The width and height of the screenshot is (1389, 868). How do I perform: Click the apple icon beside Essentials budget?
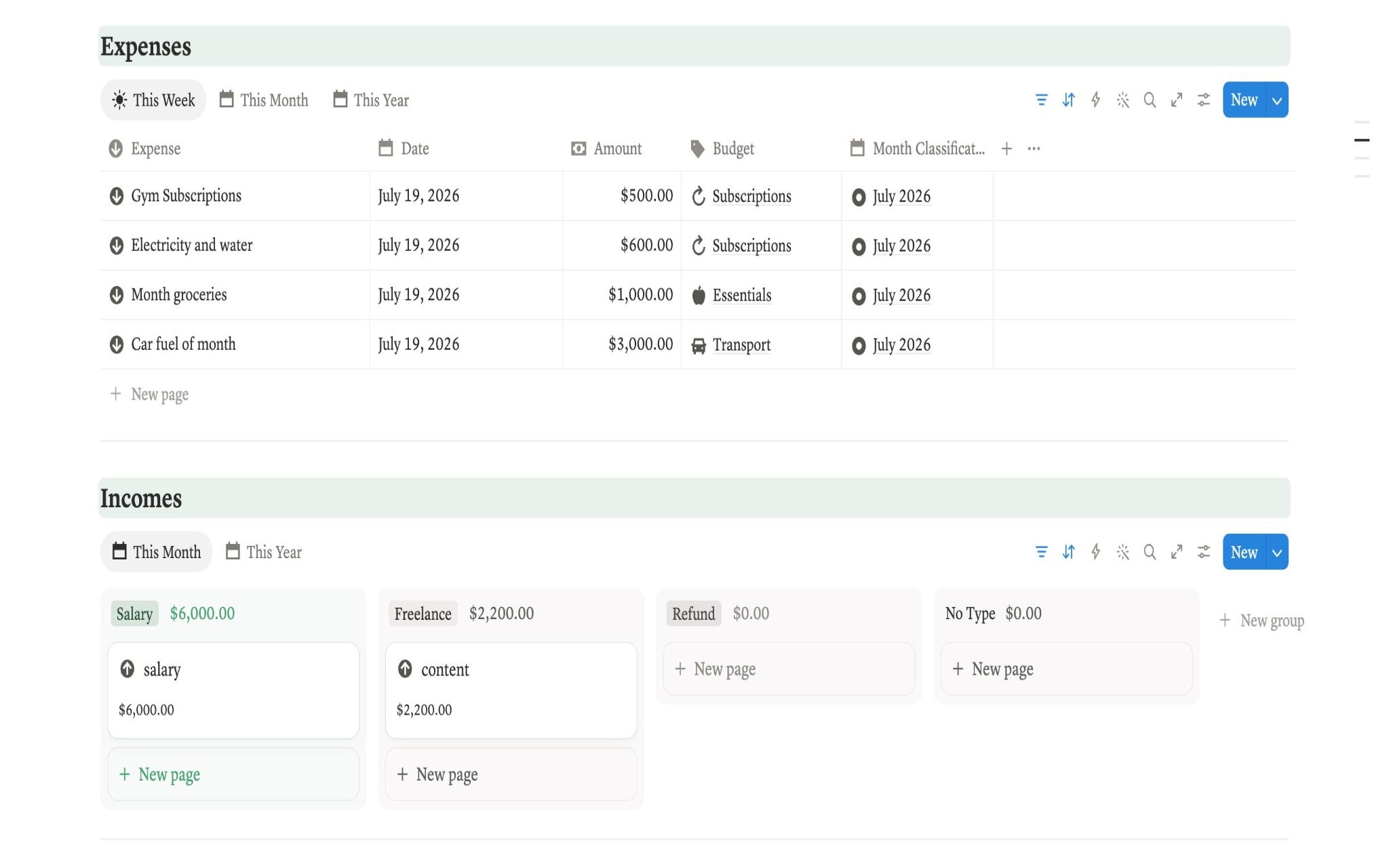tap(699, 296)
